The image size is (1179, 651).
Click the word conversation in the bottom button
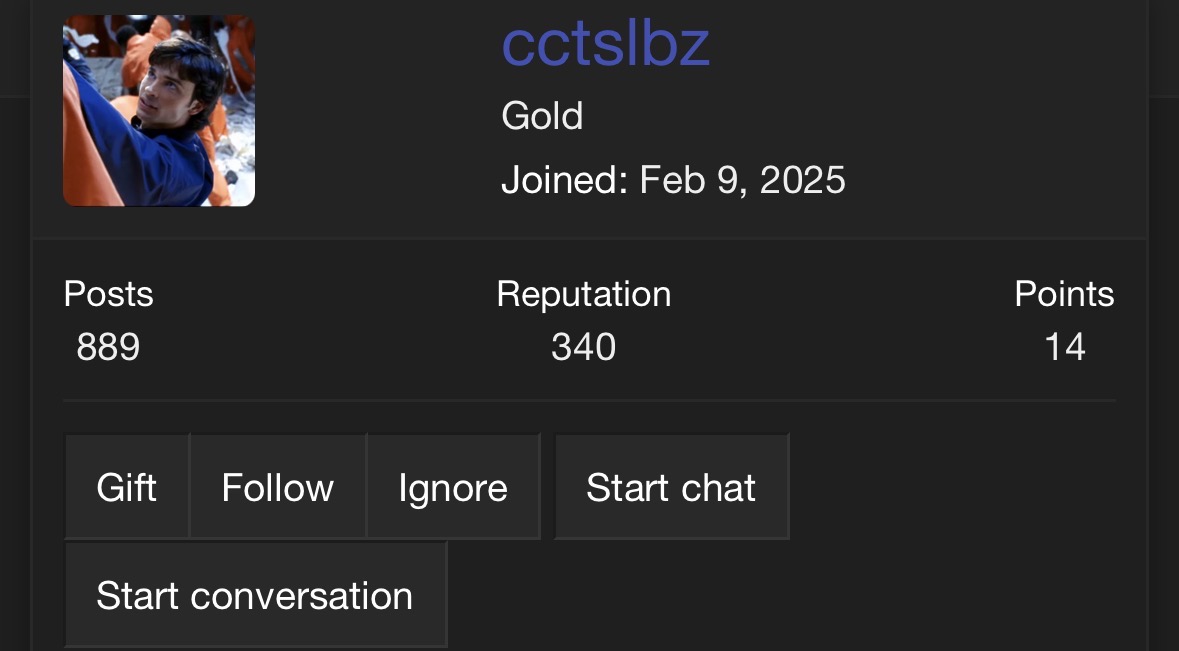coord(302,596)
